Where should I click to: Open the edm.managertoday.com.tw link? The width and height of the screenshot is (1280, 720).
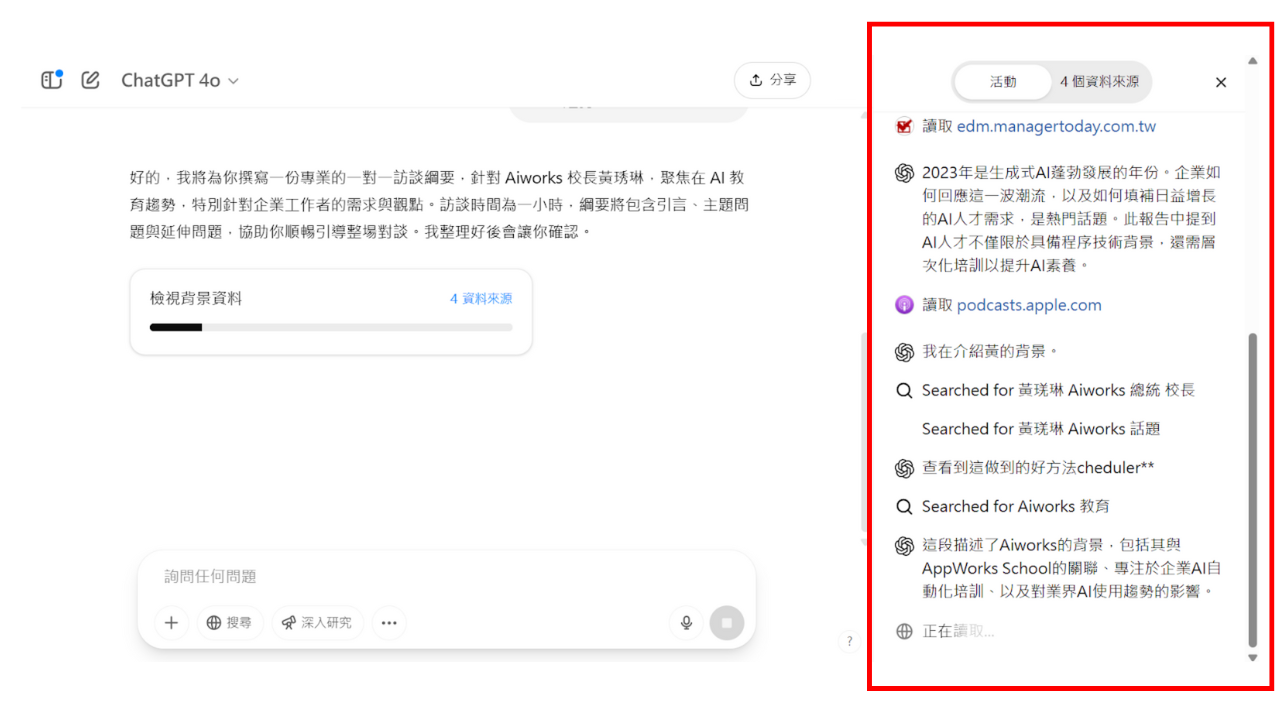pos(1056,126)
